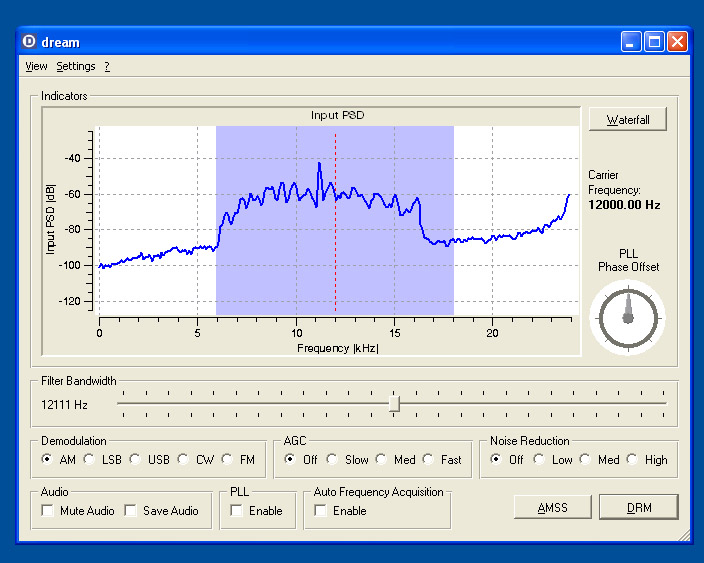Open the Settings menu
Image resolution: width=704 pixels, height=563 pixels.
click(76, 66)
